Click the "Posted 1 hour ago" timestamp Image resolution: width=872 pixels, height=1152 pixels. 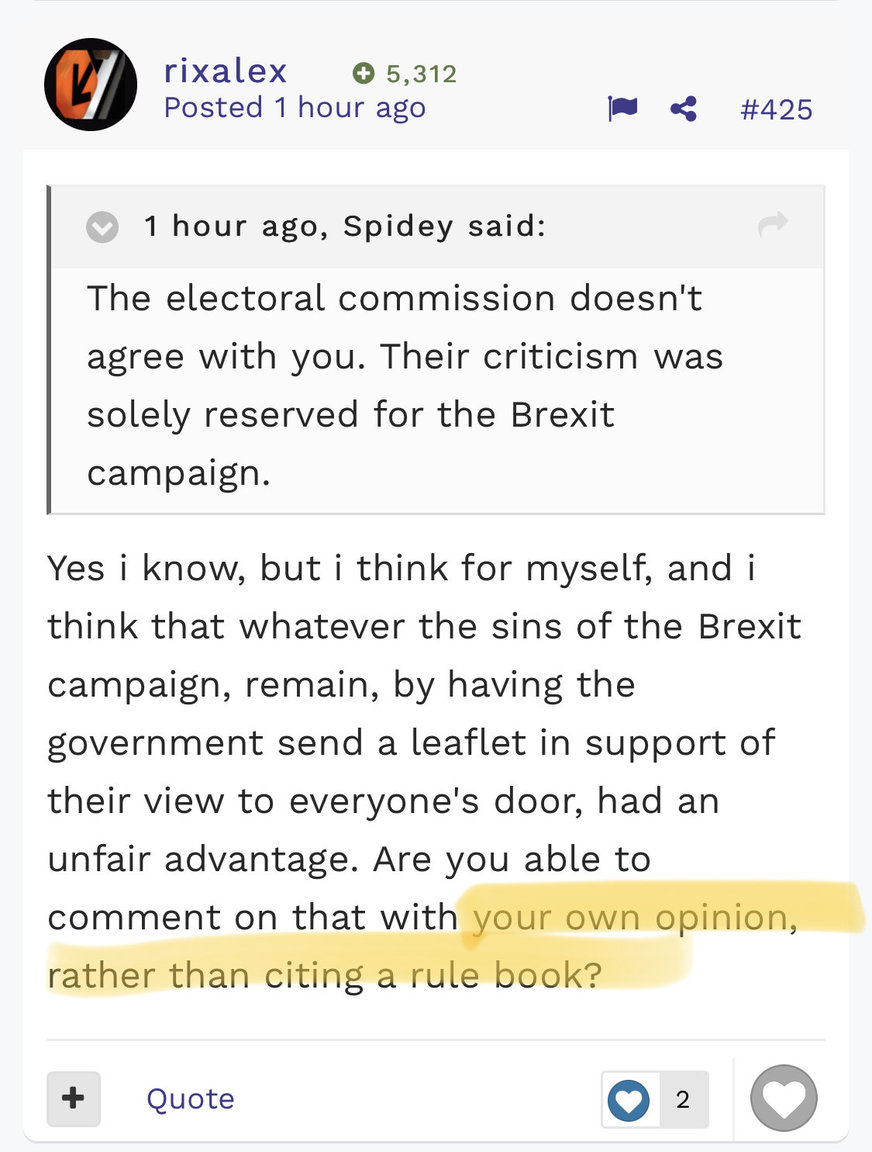click(x=295, y=107)
